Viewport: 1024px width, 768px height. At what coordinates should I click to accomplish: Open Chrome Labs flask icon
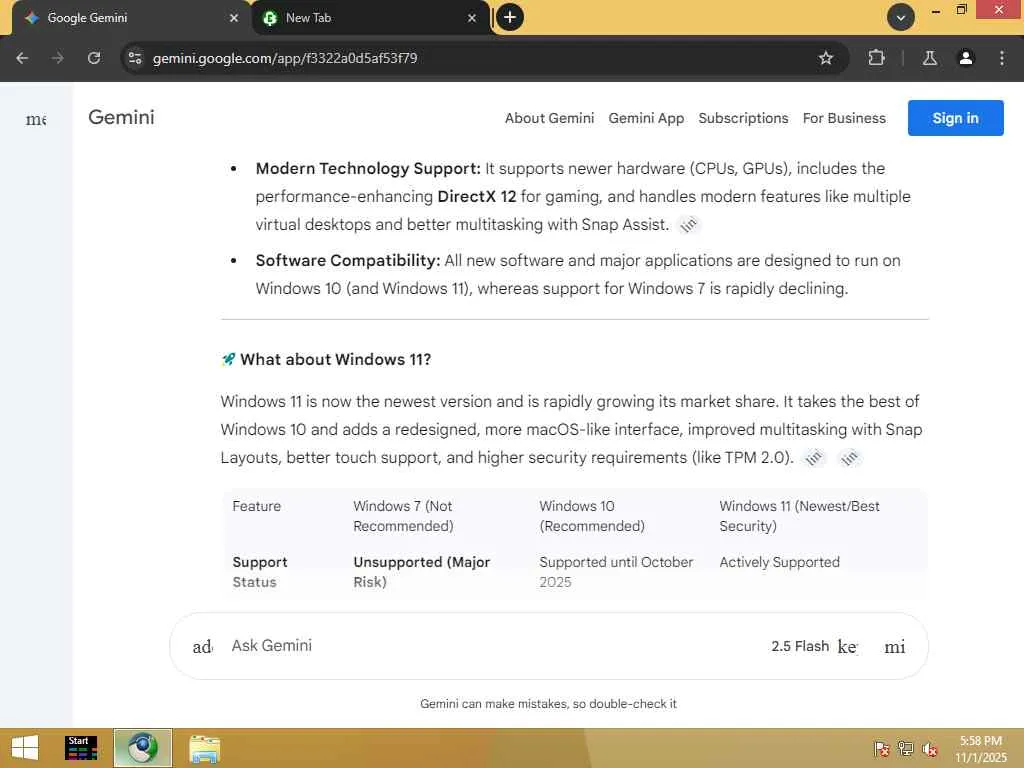pyautogui.click(x=930, y=58)
